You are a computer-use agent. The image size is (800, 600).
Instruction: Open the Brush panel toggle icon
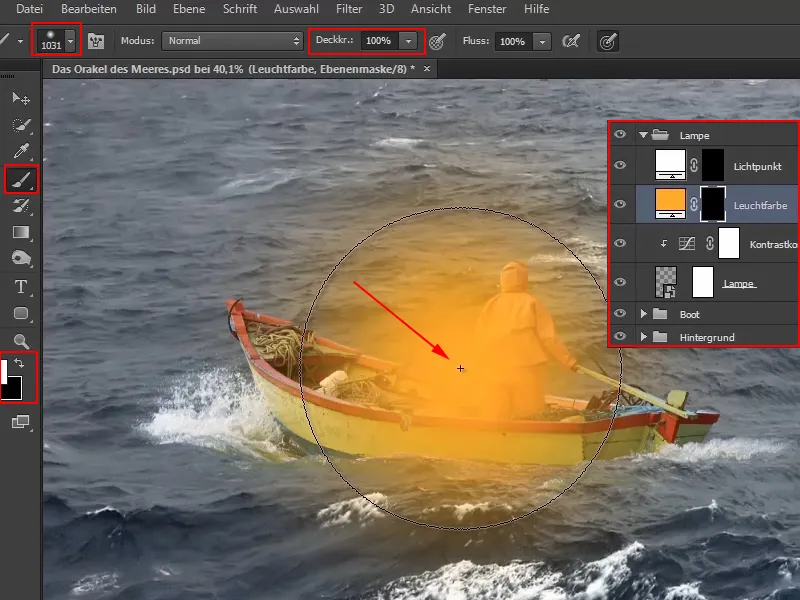(96, 41)
